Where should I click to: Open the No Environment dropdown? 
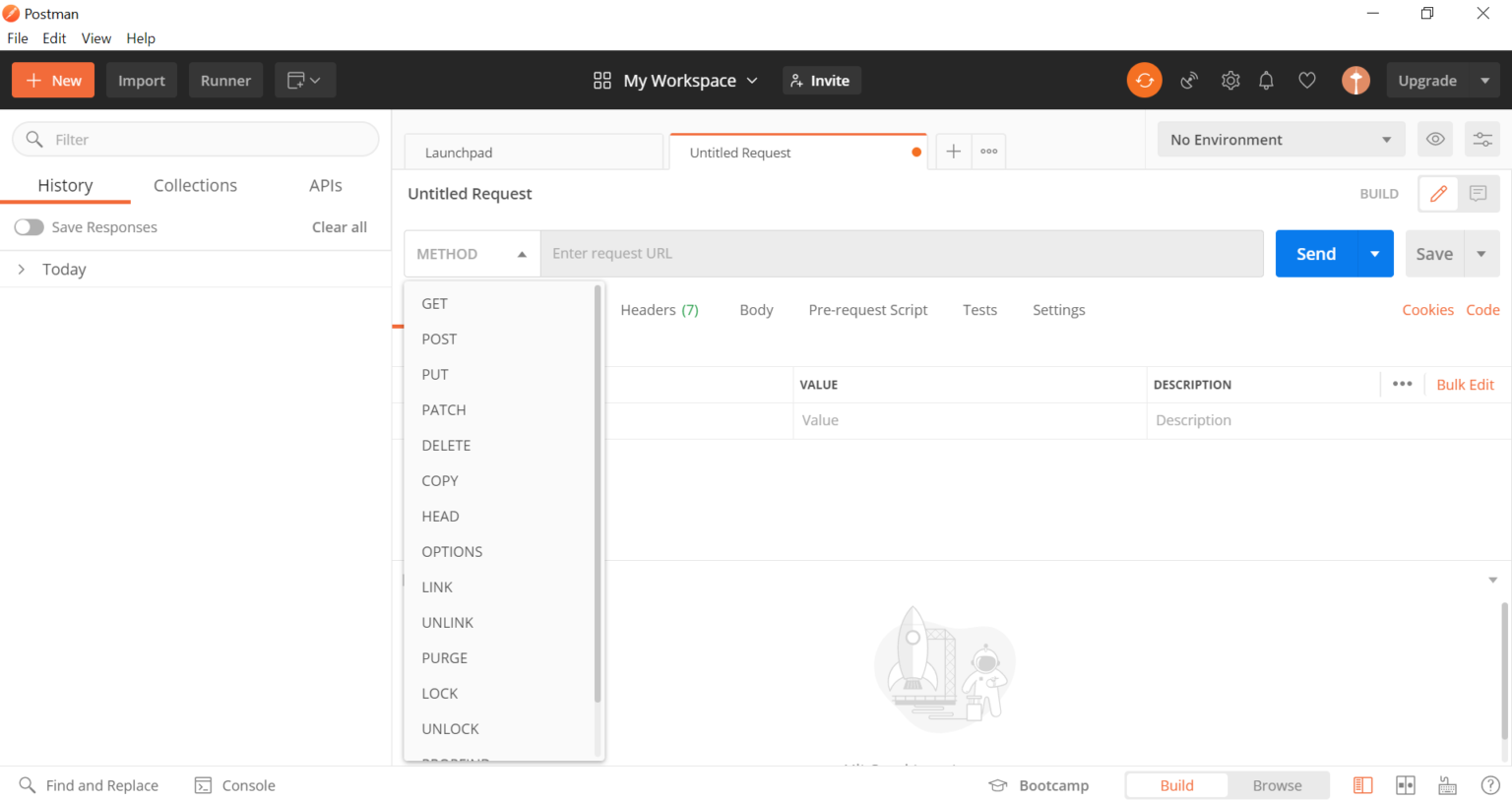coord(1280,139)
